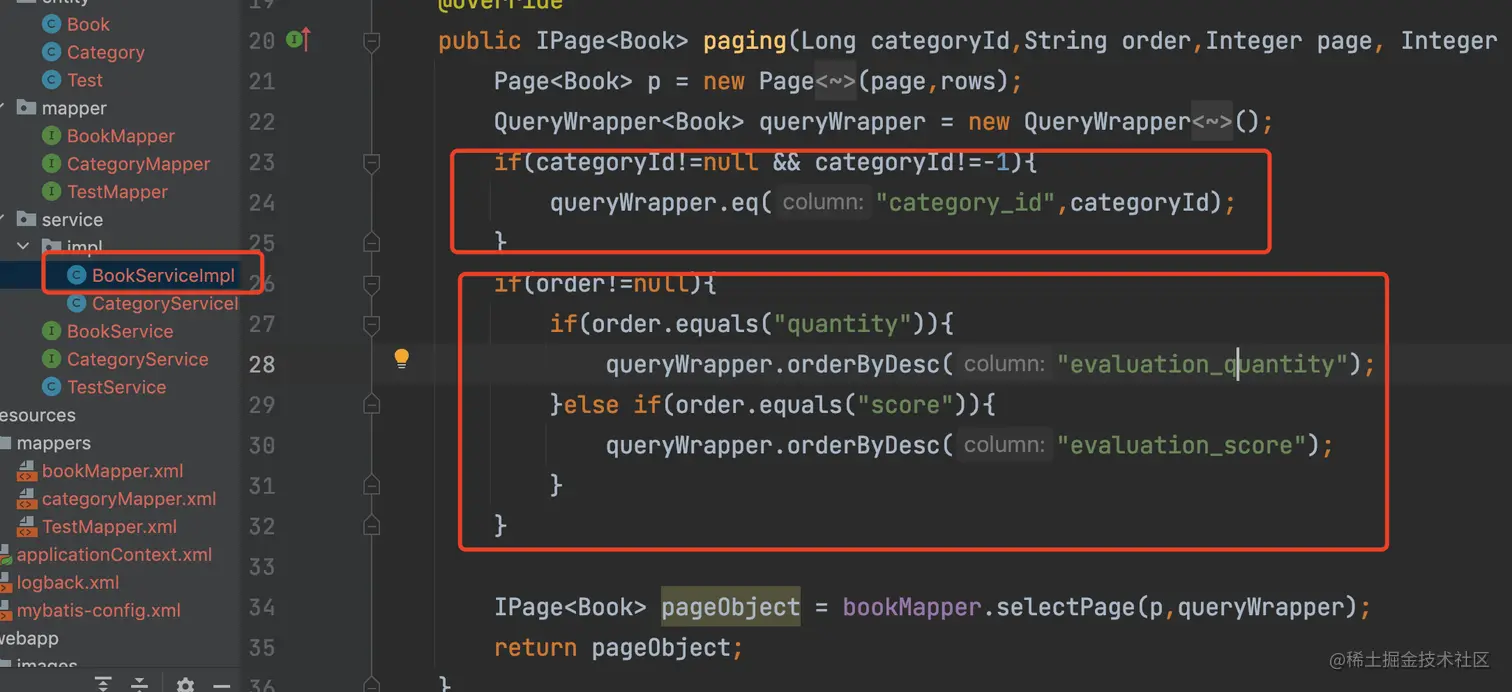The image size is (1512, 692).
Task: Click the interface icon beside CategoryMapper
Action: (x=51, y=164)
